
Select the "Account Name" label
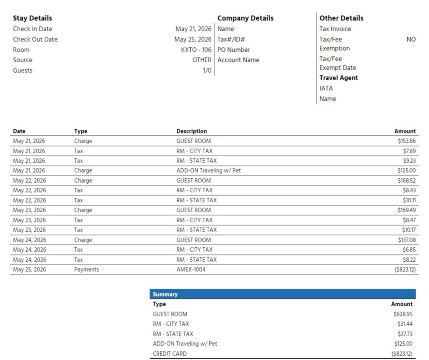coord(238,60)
